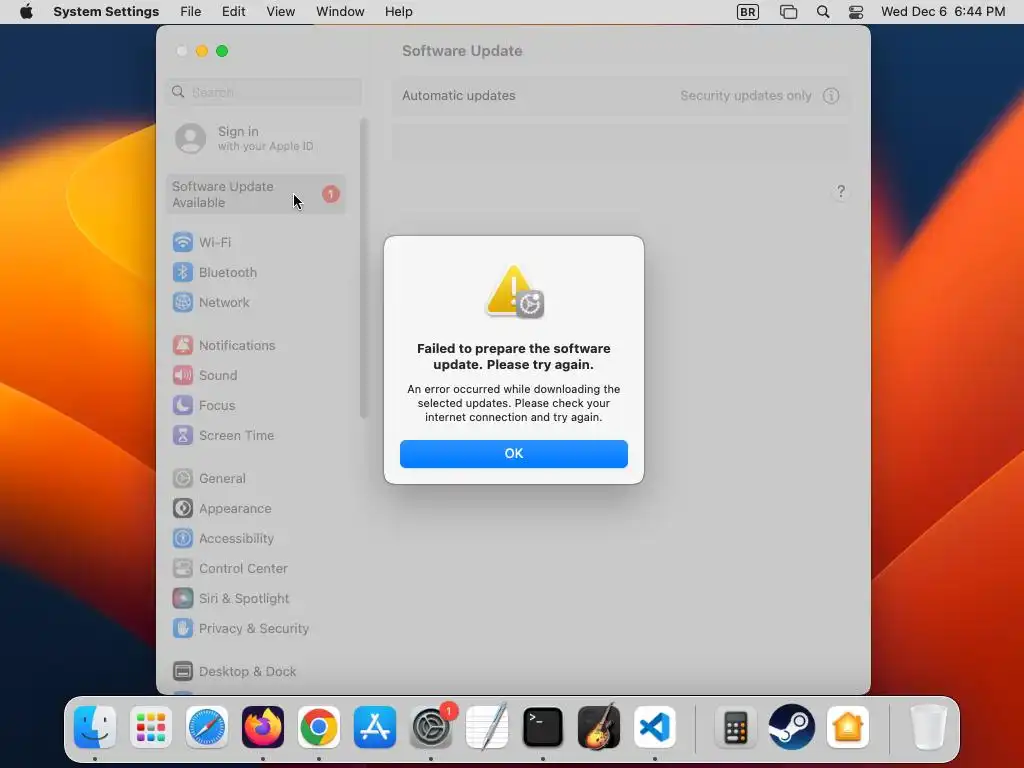This screenshot has height=768, width=1024.
Task: Click info icon next to Security updates only
Action: coord(831,95)
